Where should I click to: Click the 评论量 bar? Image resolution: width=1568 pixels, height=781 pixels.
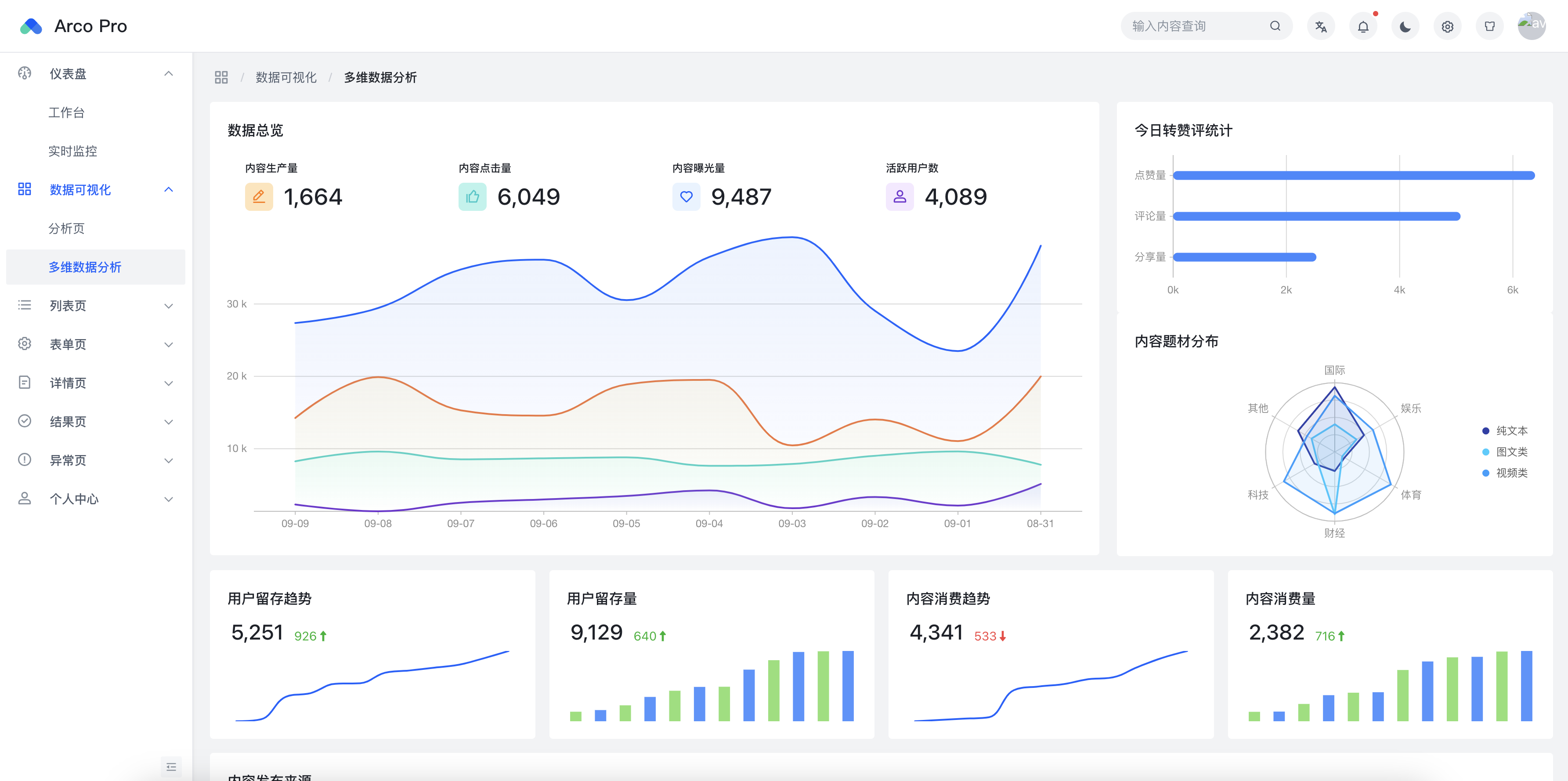click(x=1317, y=216)
